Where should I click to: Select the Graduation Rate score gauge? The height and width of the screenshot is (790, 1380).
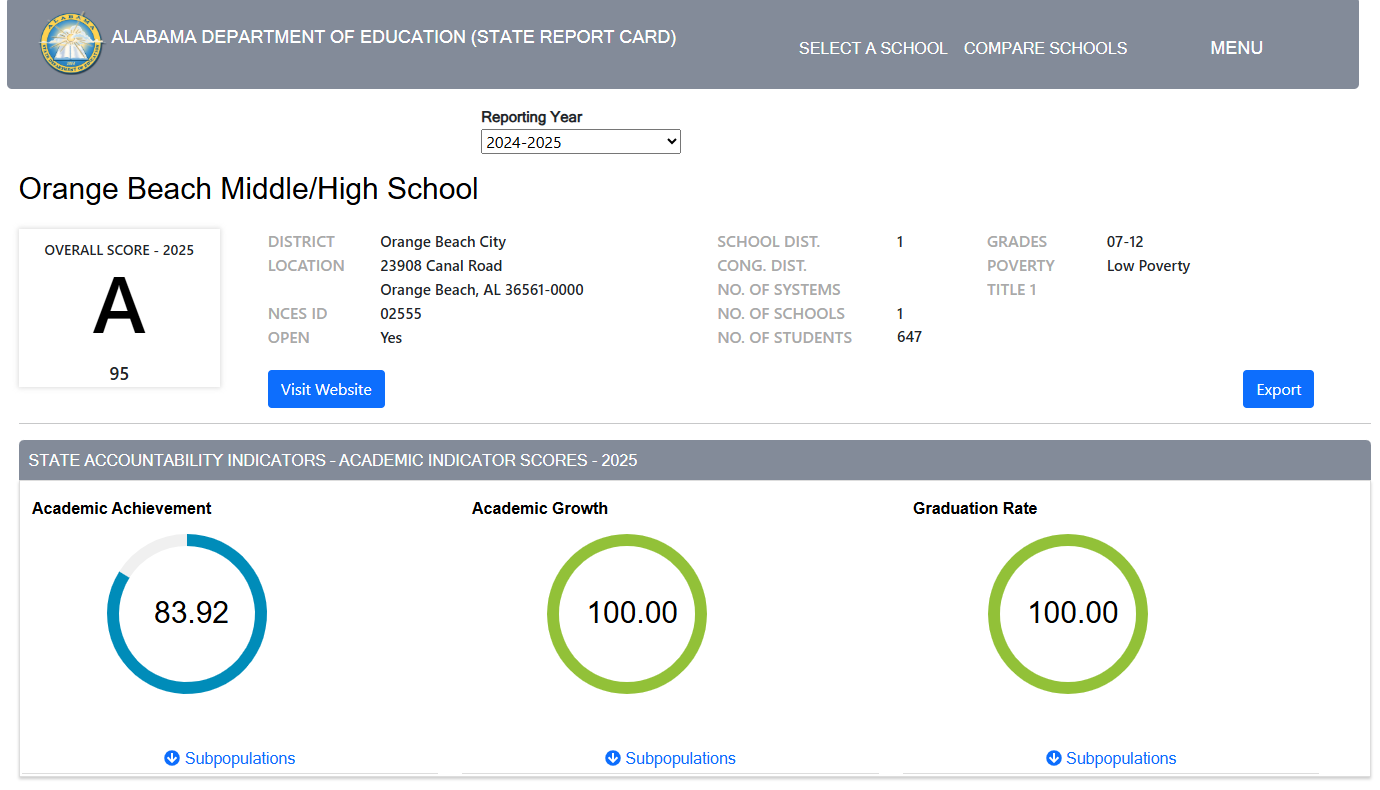1067,614
